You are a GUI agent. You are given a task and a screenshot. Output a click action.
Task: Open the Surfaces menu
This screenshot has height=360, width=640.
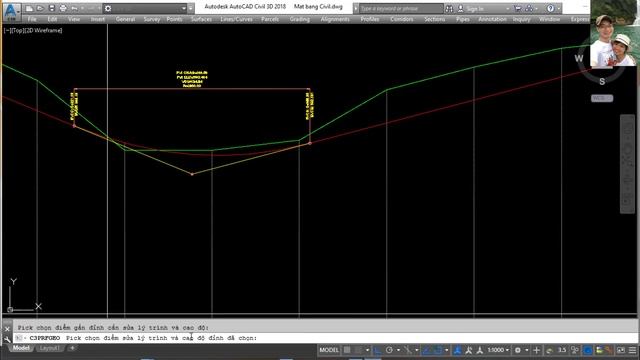[201, 19]
